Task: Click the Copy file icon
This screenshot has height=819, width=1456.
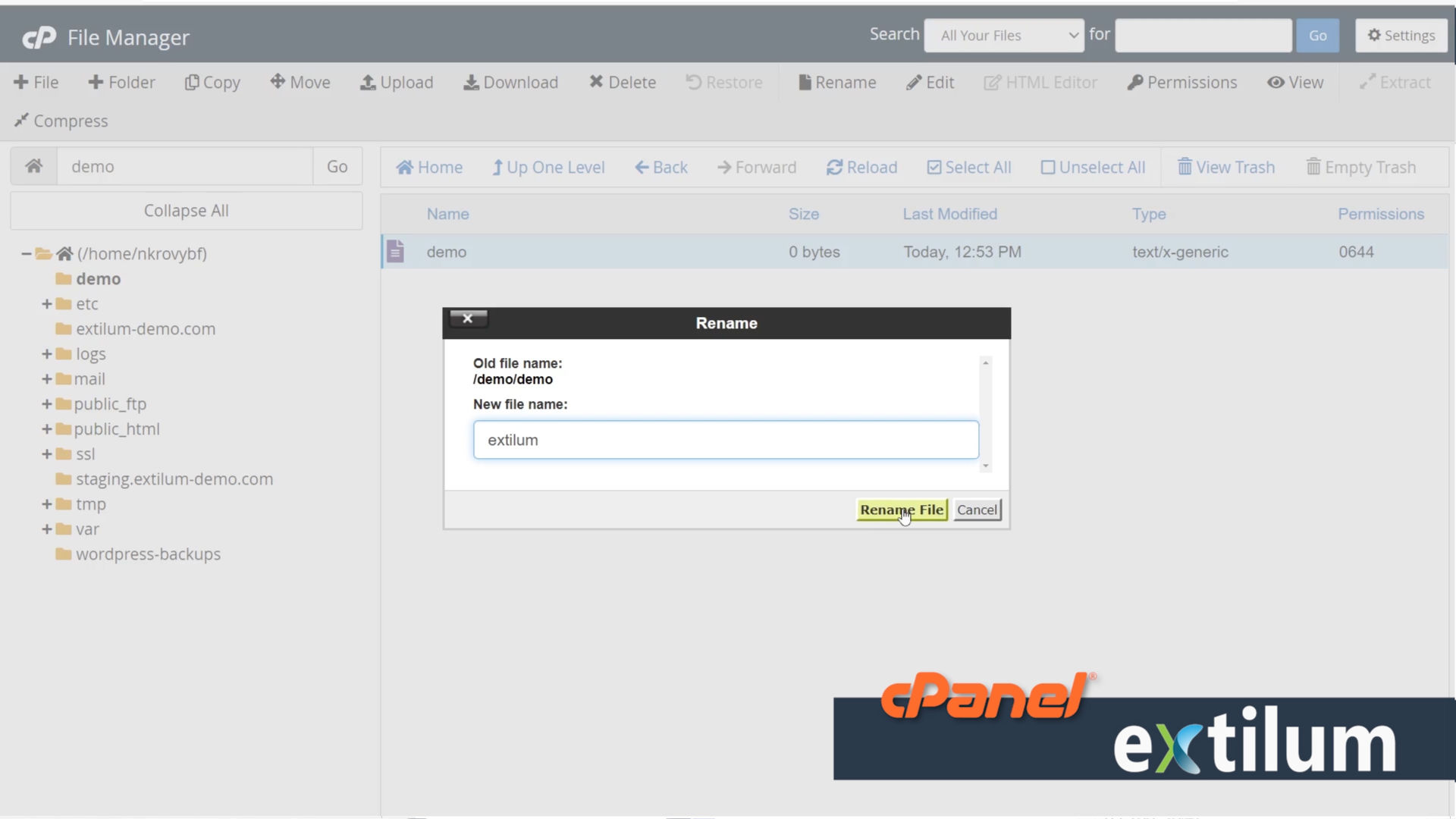Action: 212,82
